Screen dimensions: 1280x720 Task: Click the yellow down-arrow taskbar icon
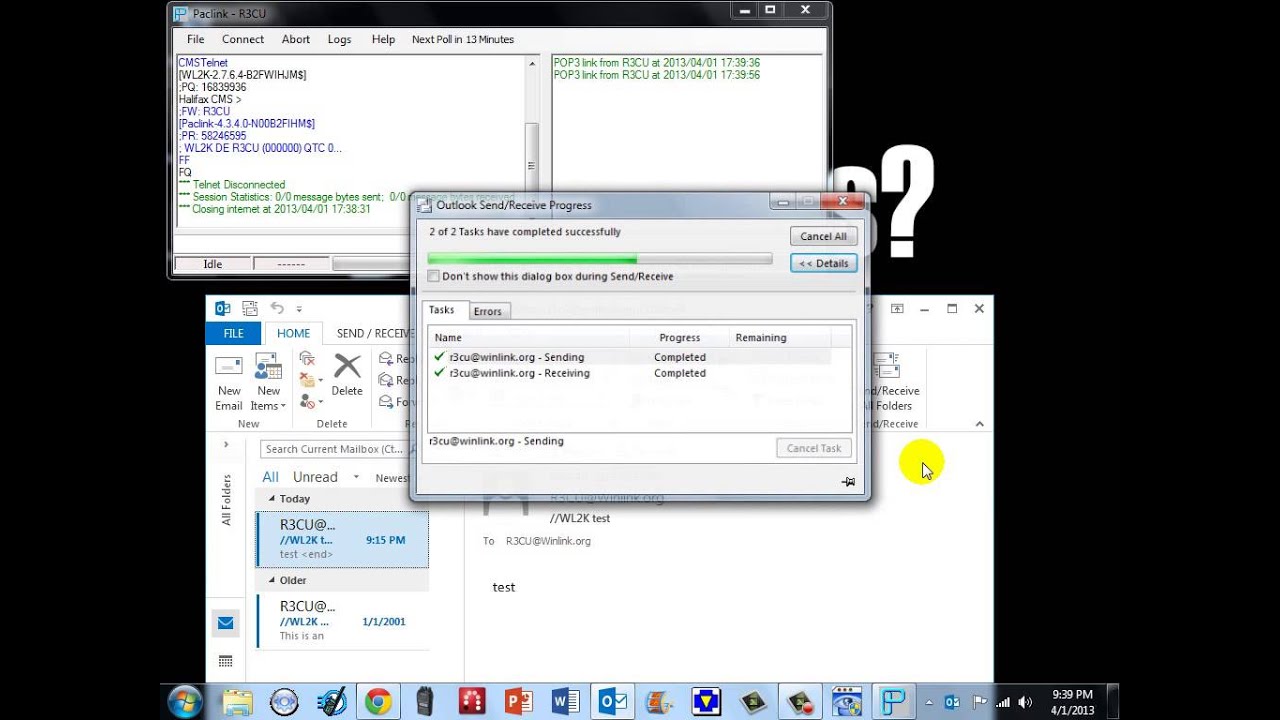(706, 702)
